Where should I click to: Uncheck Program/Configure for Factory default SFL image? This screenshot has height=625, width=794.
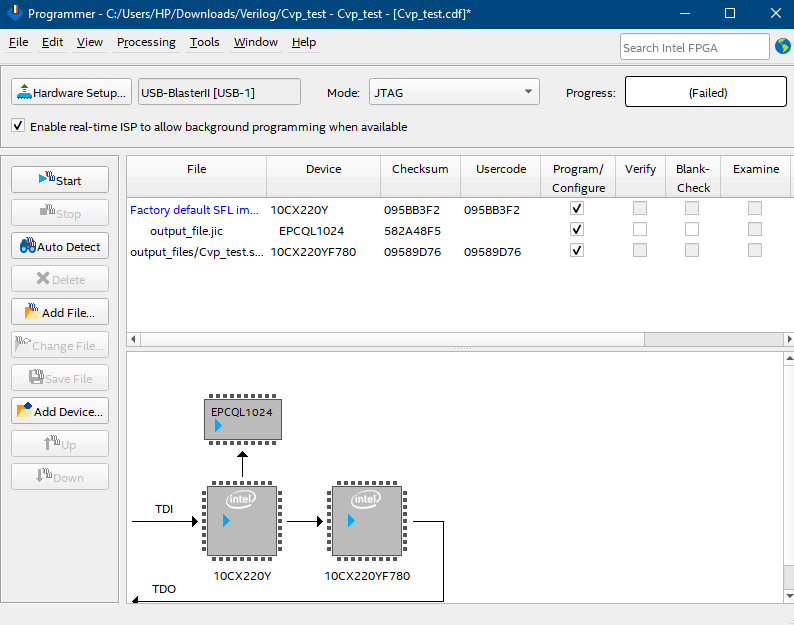point(577,209)
